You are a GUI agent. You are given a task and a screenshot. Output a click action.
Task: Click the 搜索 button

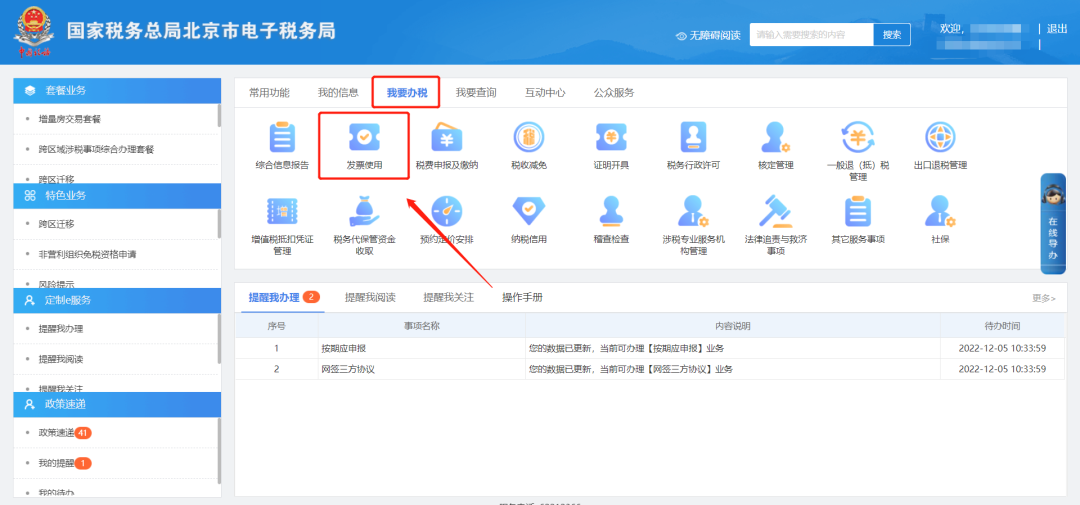click(892, 34)
